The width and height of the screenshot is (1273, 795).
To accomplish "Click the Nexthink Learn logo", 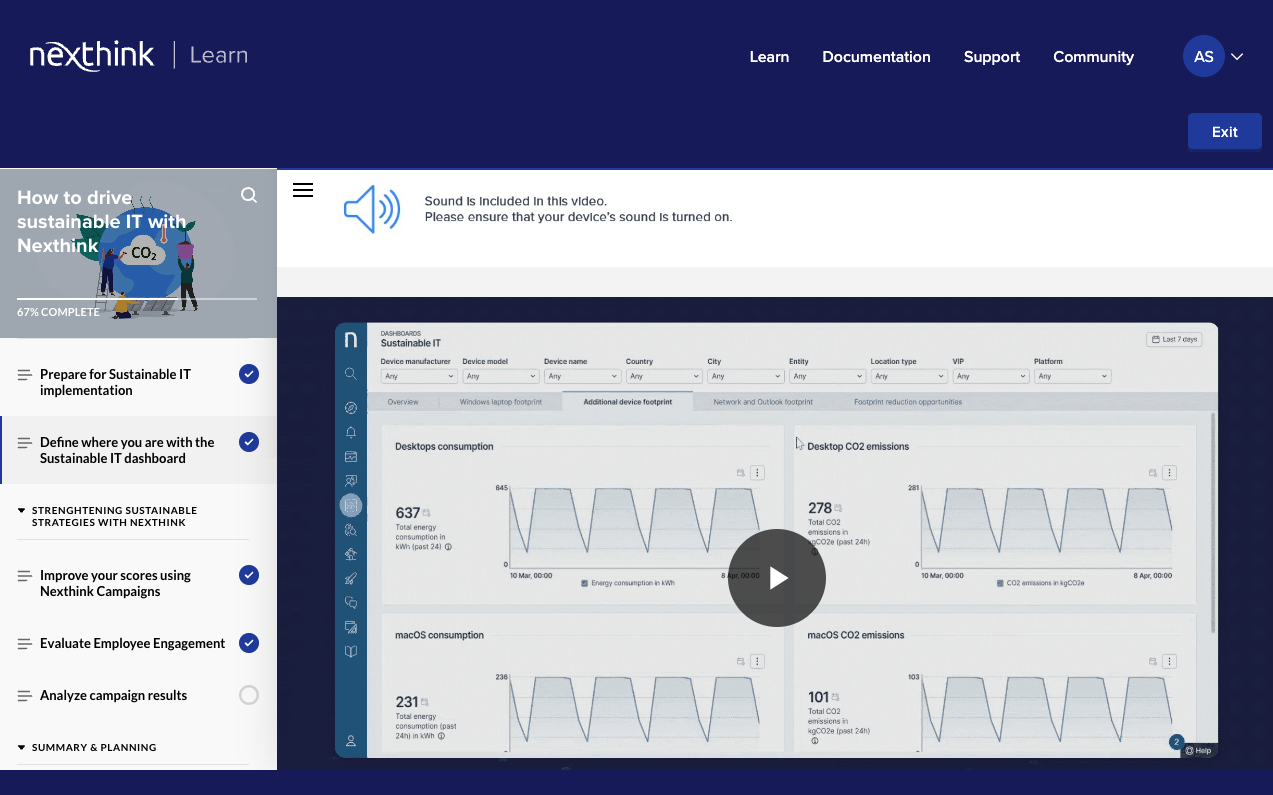I will point(138,56).
